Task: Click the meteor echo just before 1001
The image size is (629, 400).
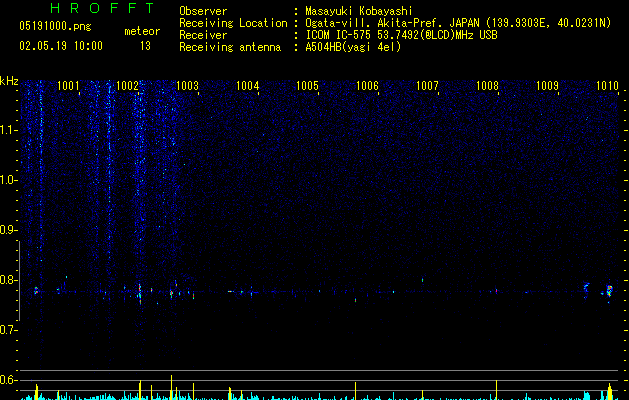Action: [36, 290]
